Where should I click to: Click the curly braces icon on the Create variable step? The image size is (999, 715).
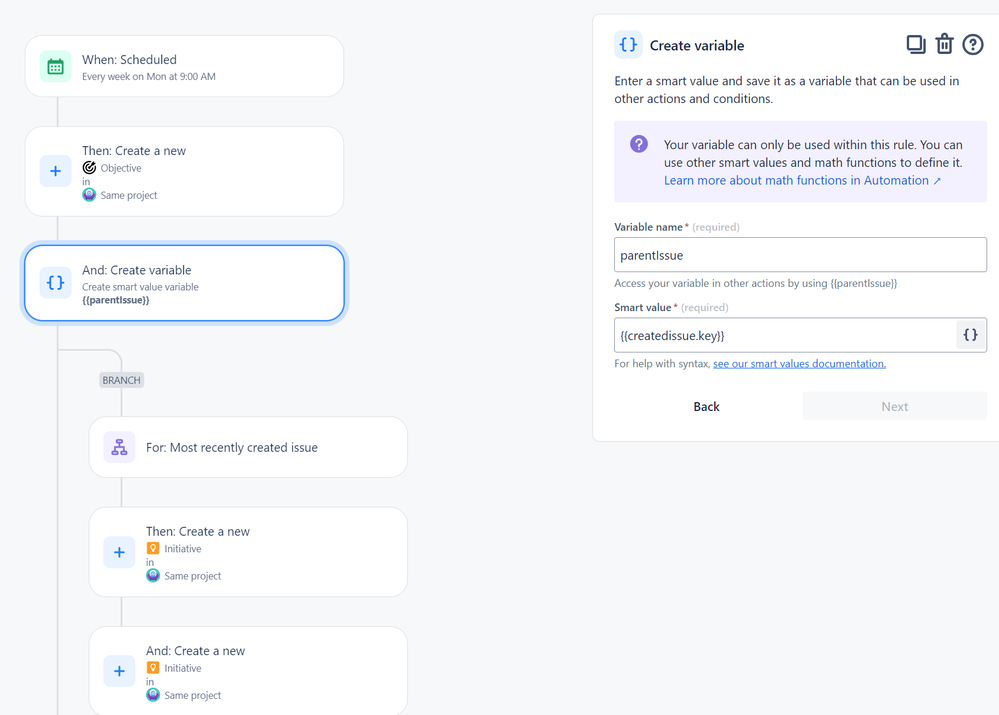coord(56,283)
